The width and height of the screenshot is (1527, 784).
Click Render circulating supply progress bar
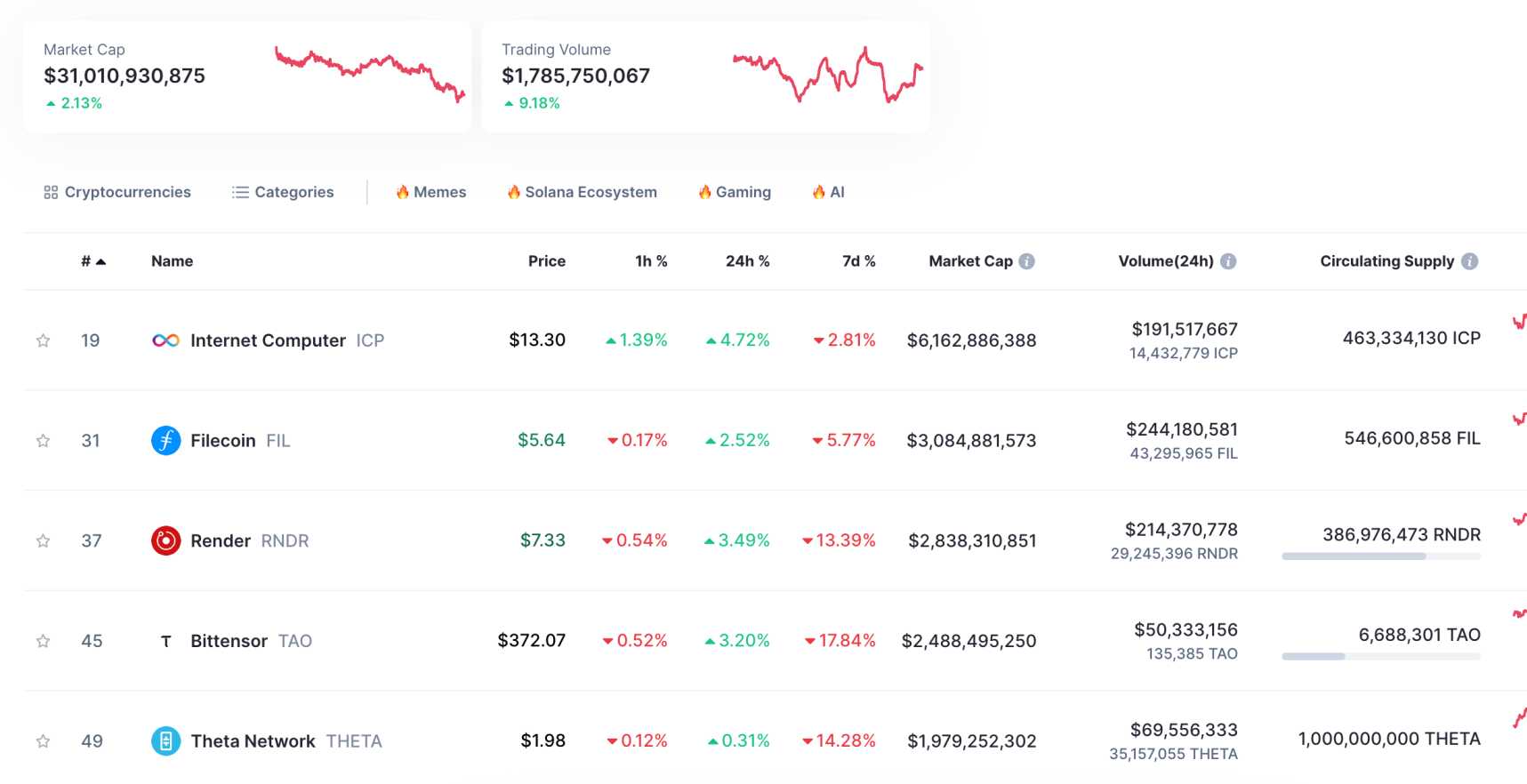click(1381, 556)
